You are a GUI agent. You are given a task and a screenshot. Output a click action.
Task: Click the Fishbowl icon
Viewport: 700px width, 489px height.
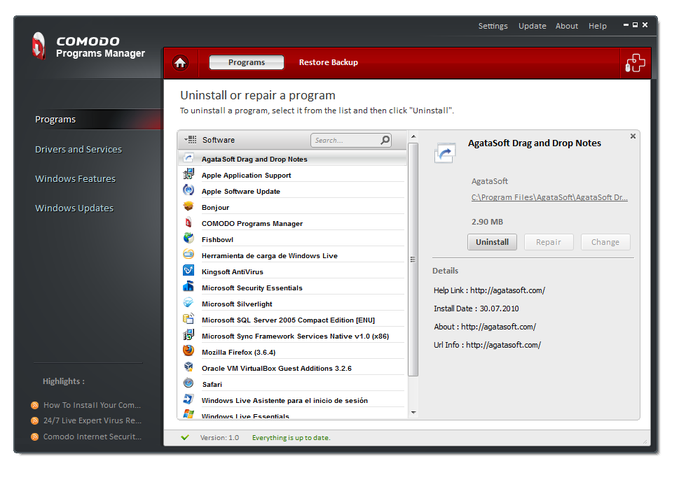point(189,238)
